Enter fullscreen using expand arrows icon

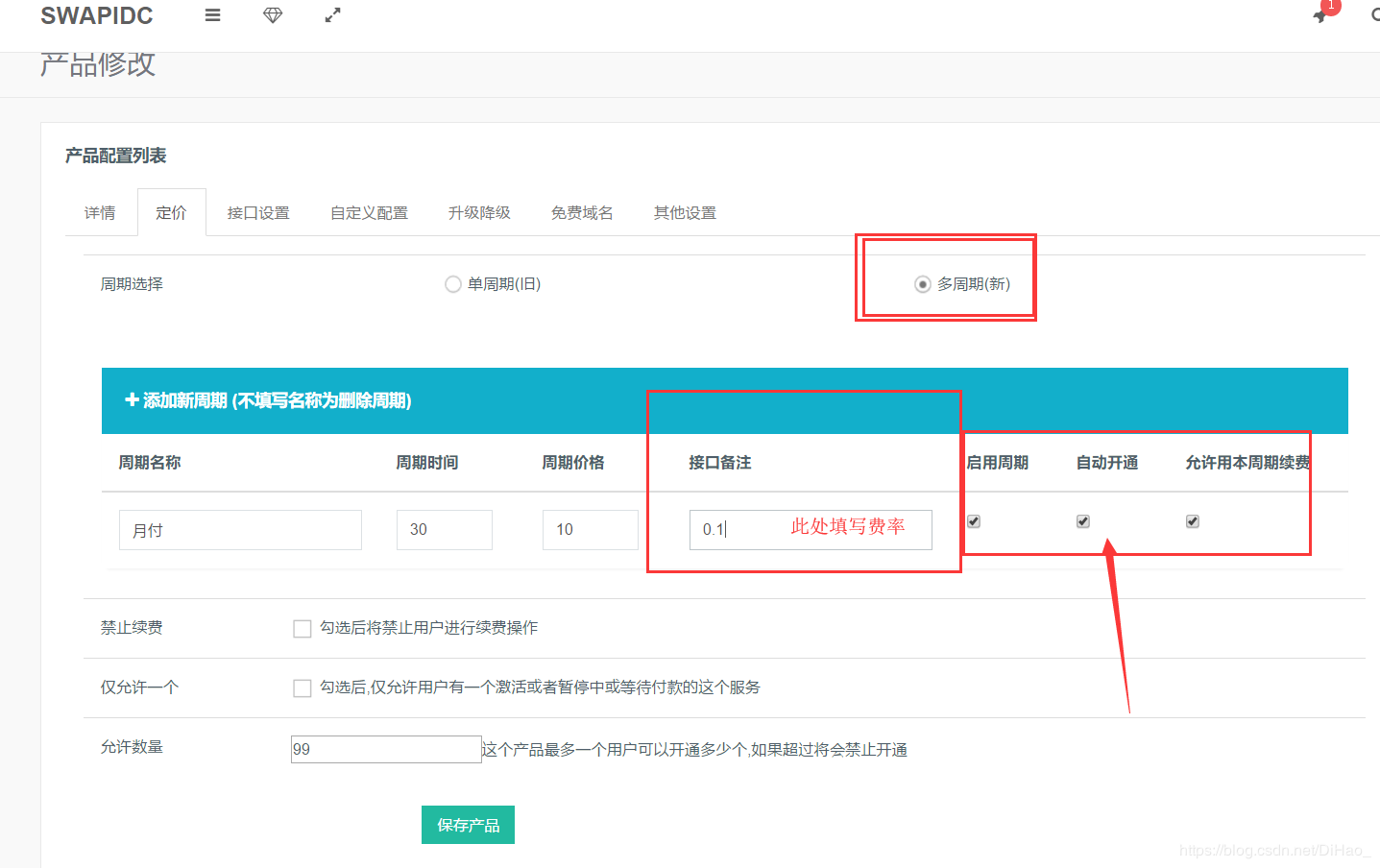pos(332,14)
